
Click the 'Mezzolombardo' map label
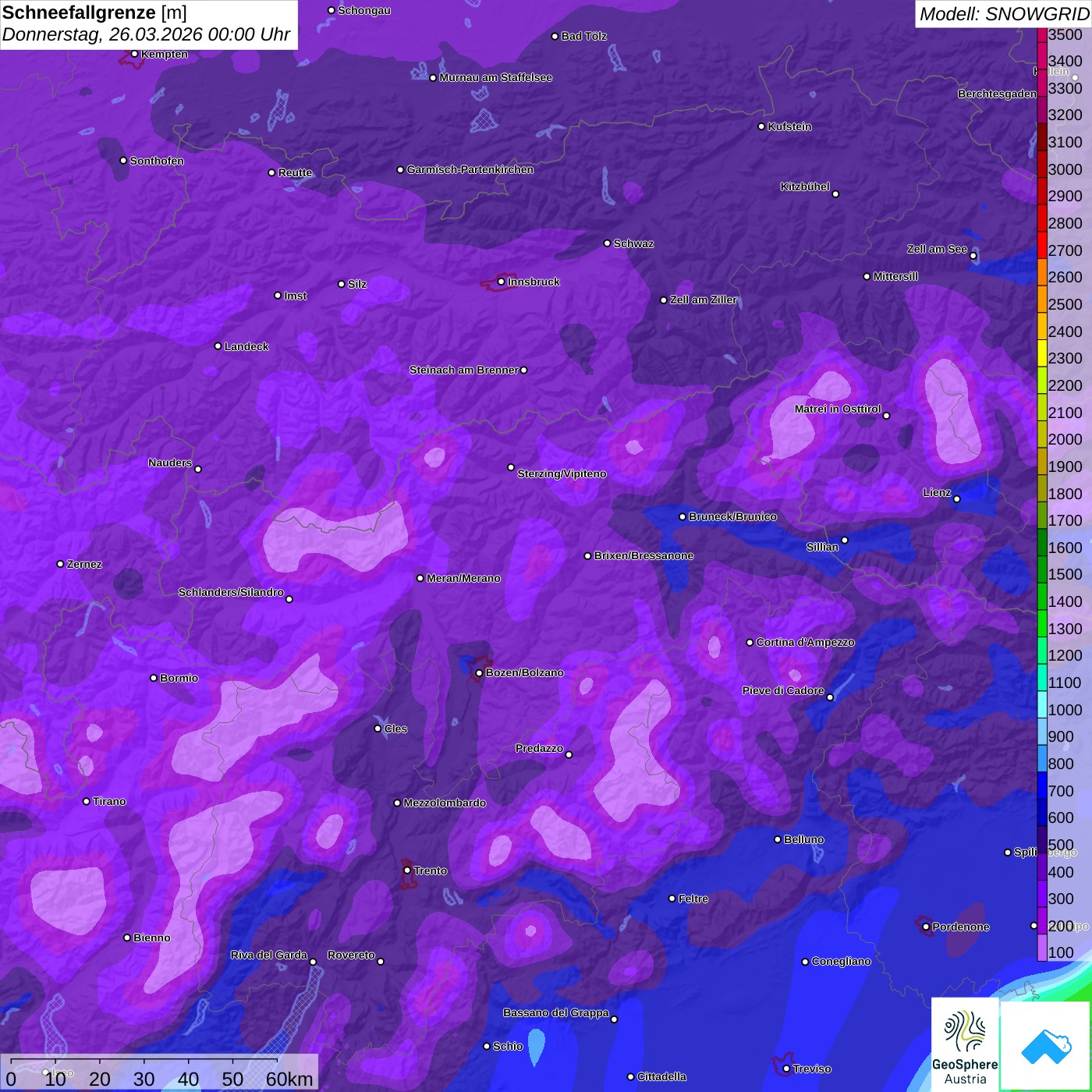click(445, 803)
